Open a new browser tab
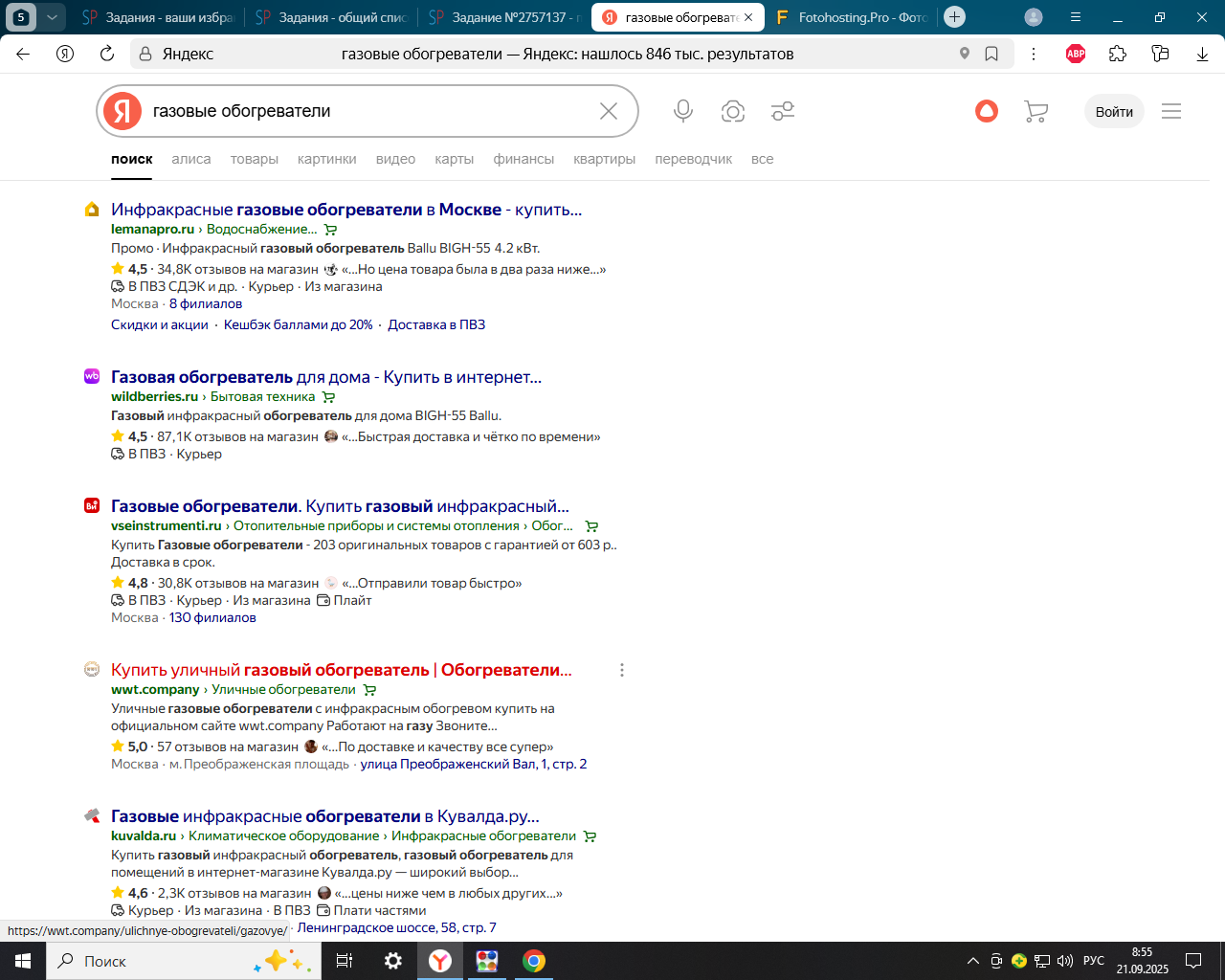This screenshot has height=980, width=1225. point(954,17)
